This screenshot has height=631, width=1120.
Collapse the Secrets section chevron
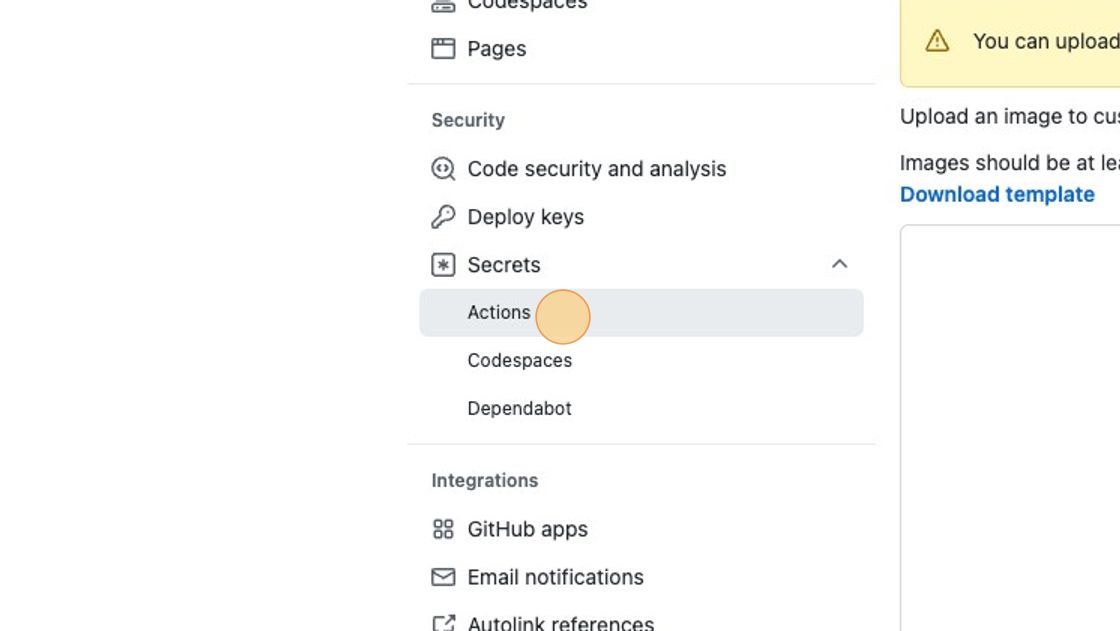click(839, 264)
